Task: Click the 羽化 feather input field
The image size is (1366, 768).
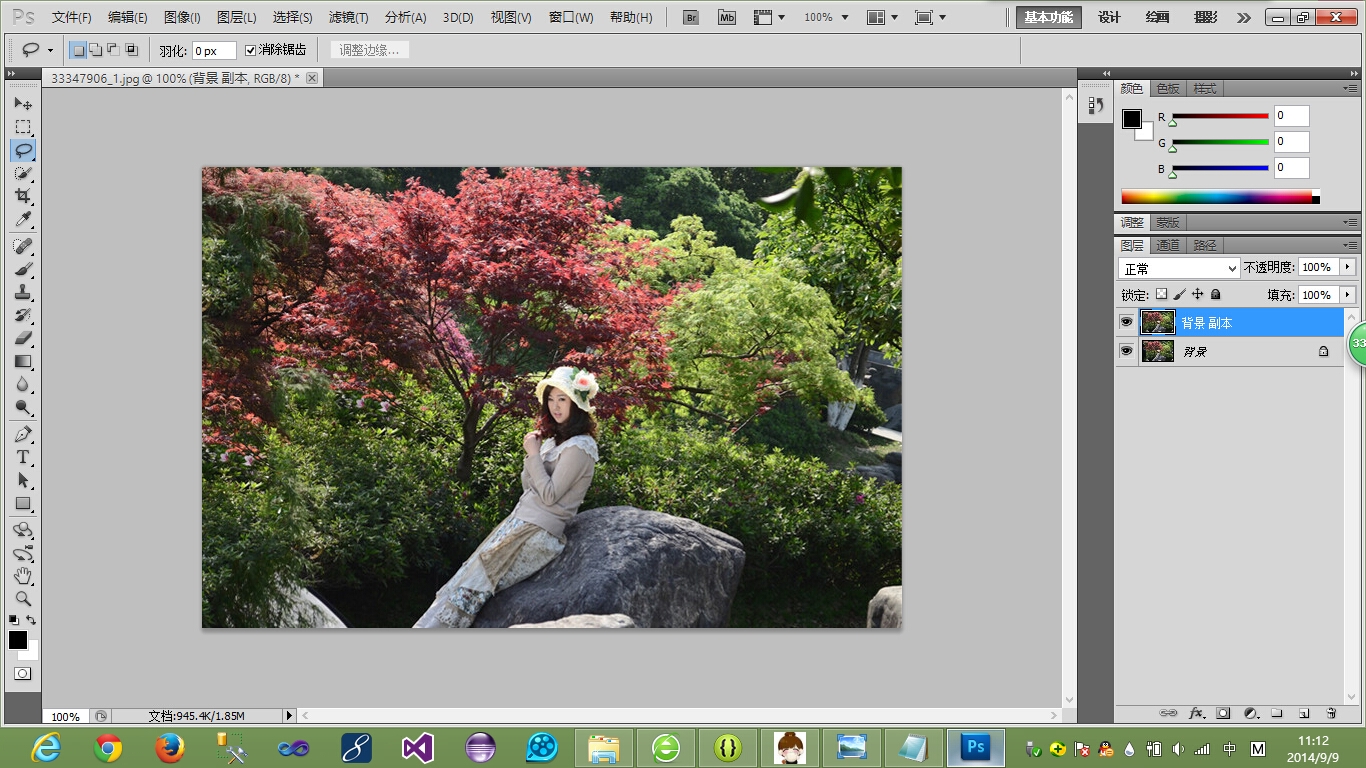Action: (214, 50)
